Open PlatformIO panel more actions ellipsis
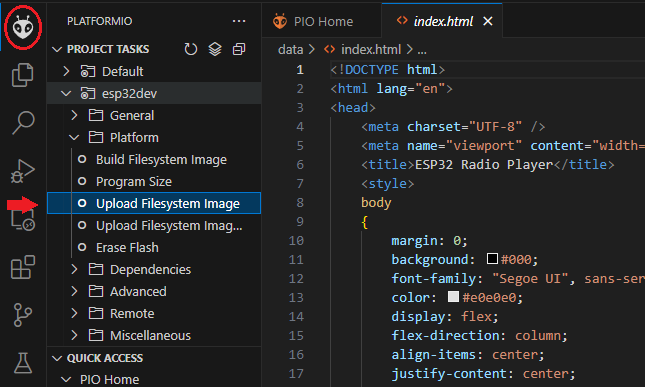The width and height of the screenshot is (645, 387). tap(239, 21)
